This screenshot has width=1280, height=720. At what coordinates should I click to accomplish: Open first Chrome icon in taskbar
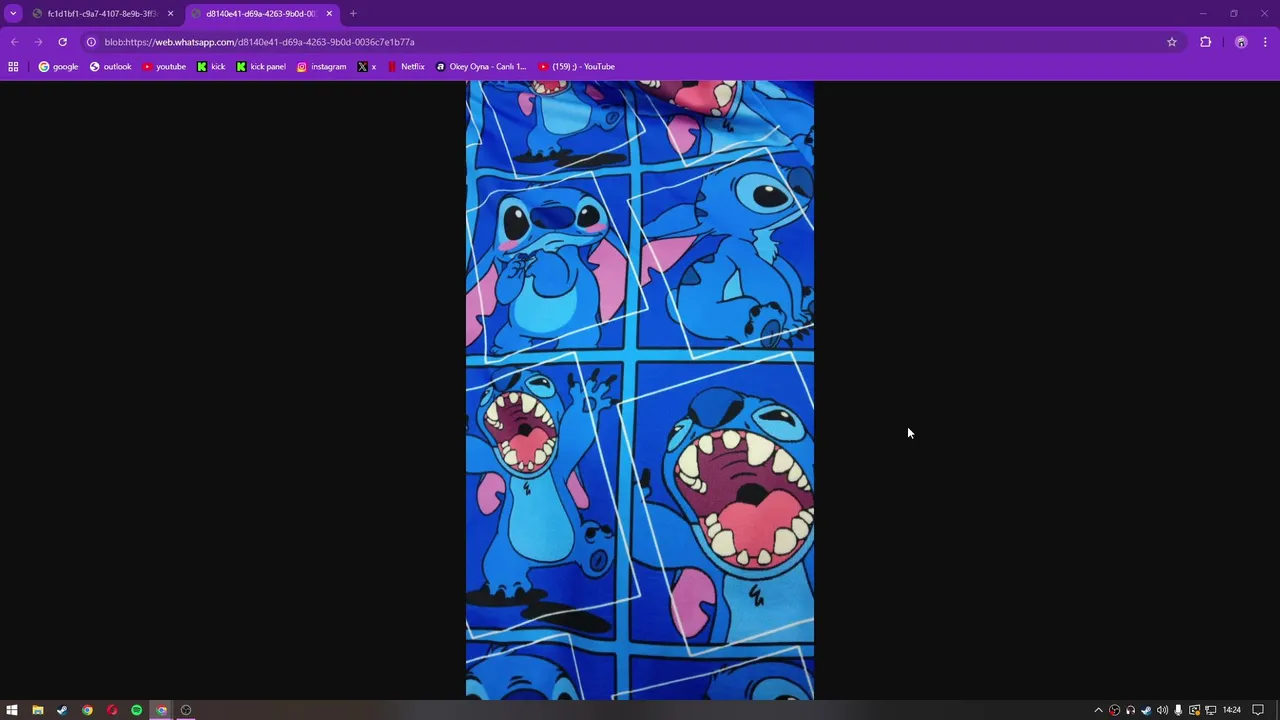pyautogui.click(x=87, y=710)
